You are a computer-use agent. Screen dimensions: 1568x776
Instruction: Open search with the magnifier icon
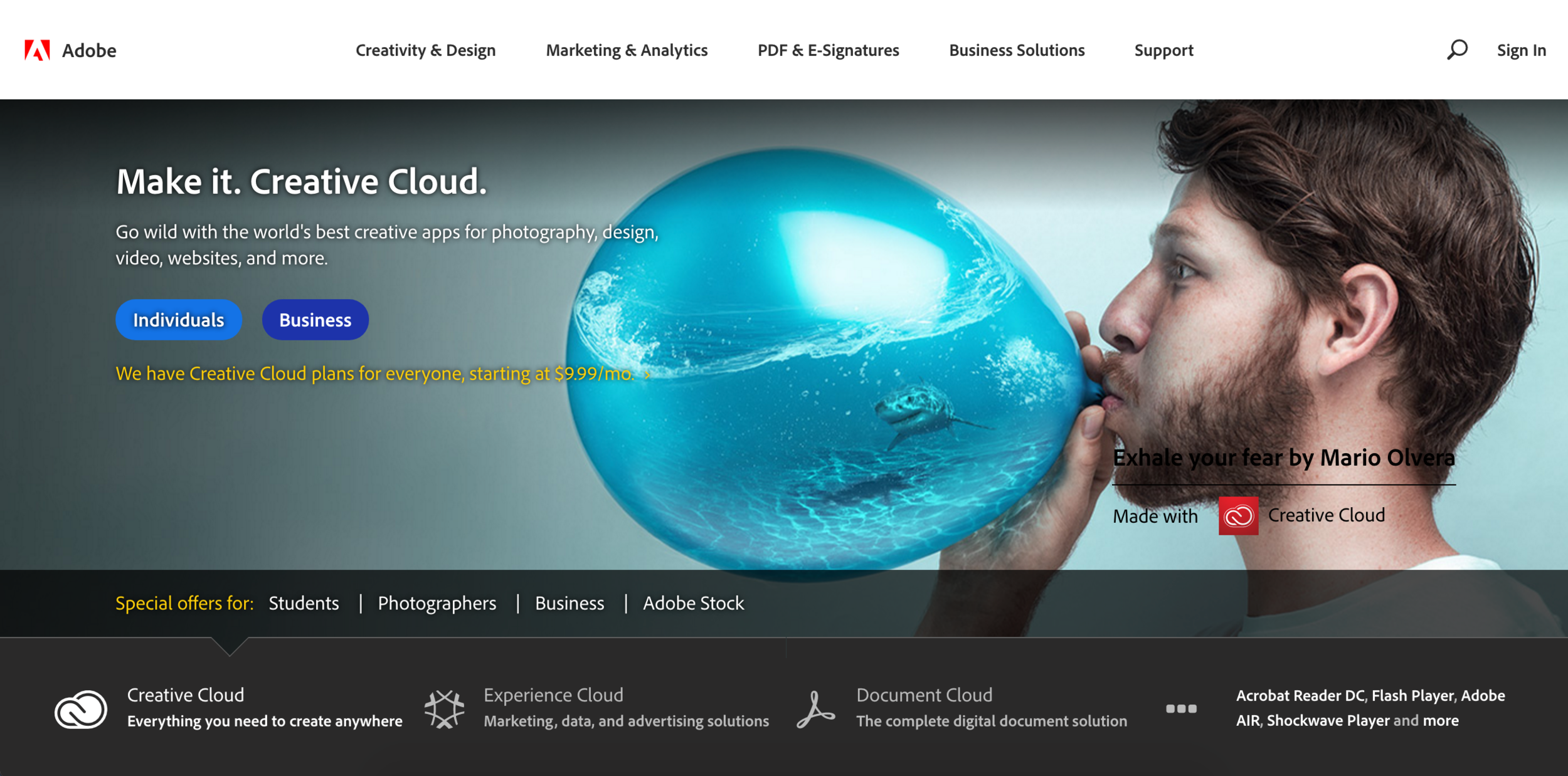click(x=1456, y=50)
